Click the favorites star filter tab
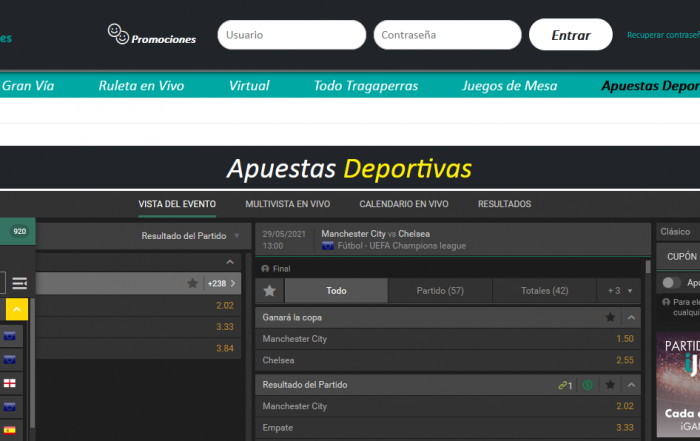Viewport: 700px width, 441px height. pos(270,291)
